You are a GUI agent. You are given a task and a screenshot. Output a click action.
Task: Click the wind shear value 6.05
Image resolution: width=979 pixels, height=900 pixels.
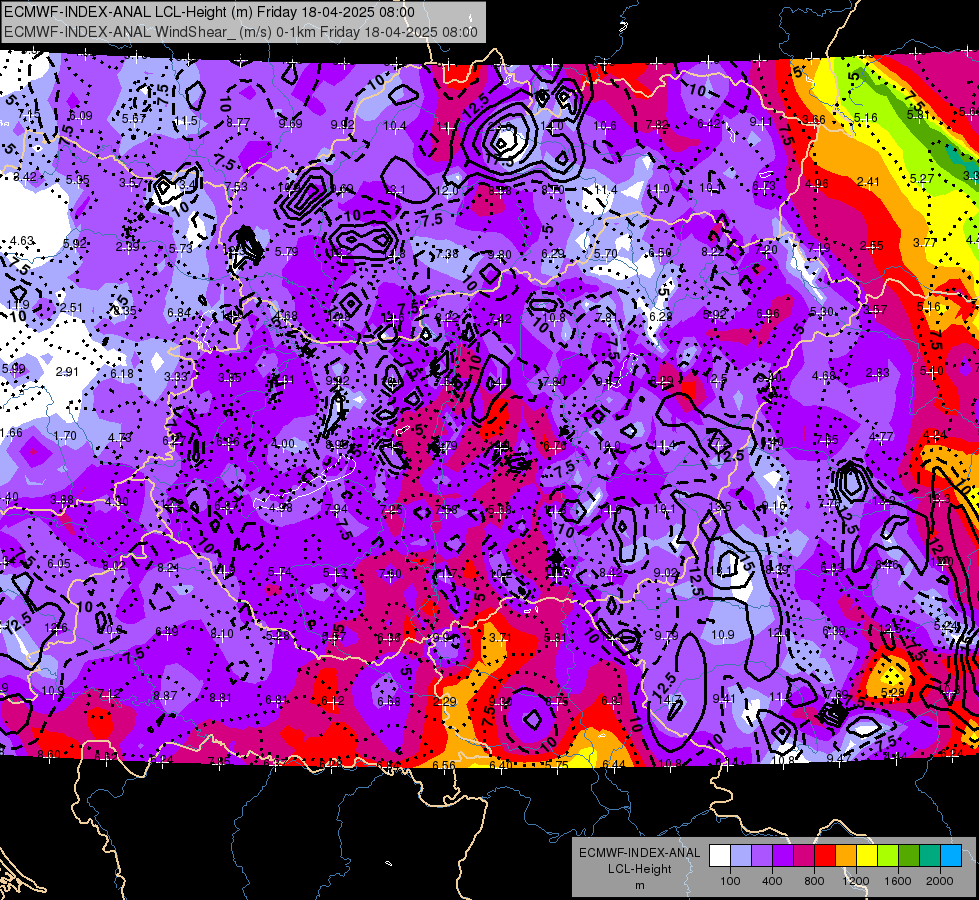click(x=59, y=564)
